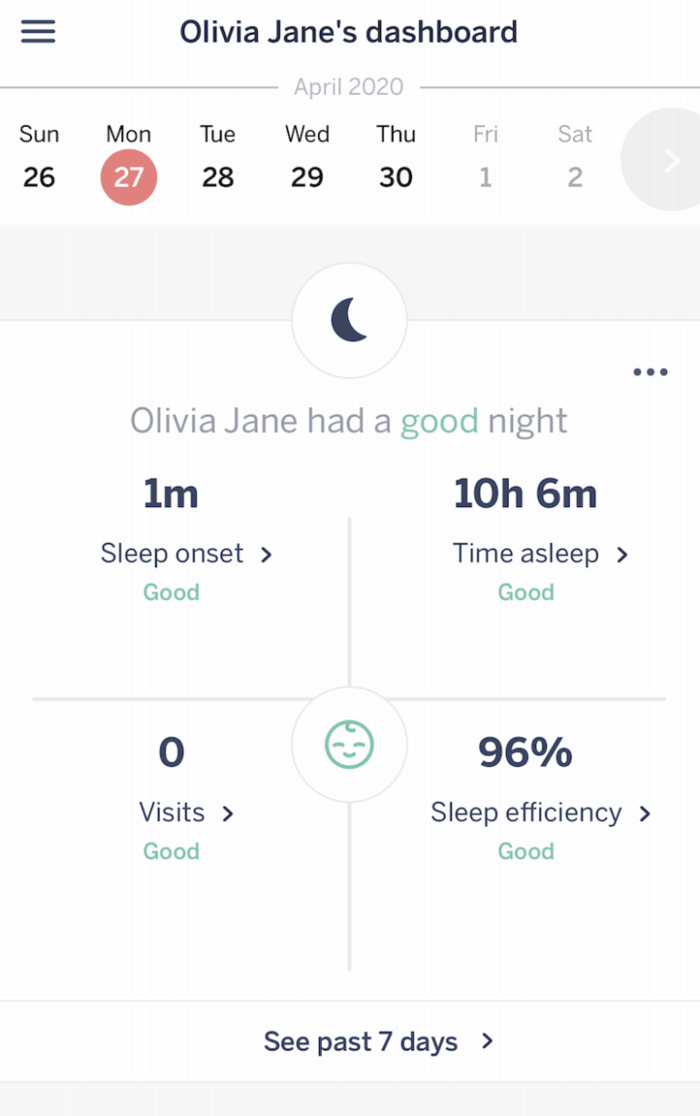This screenshot has width=700, height=1116.
Task: Tap the green baby face icon
Action: [349, 744]
